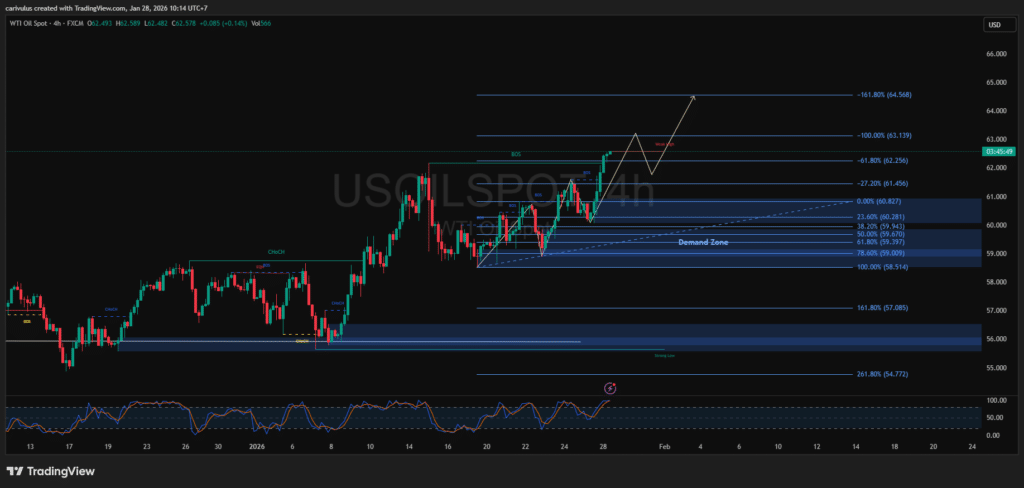The width and height of the screenshot is (1024, 488).
Task: Click the countdown timer price label
Action: point(999,152)
